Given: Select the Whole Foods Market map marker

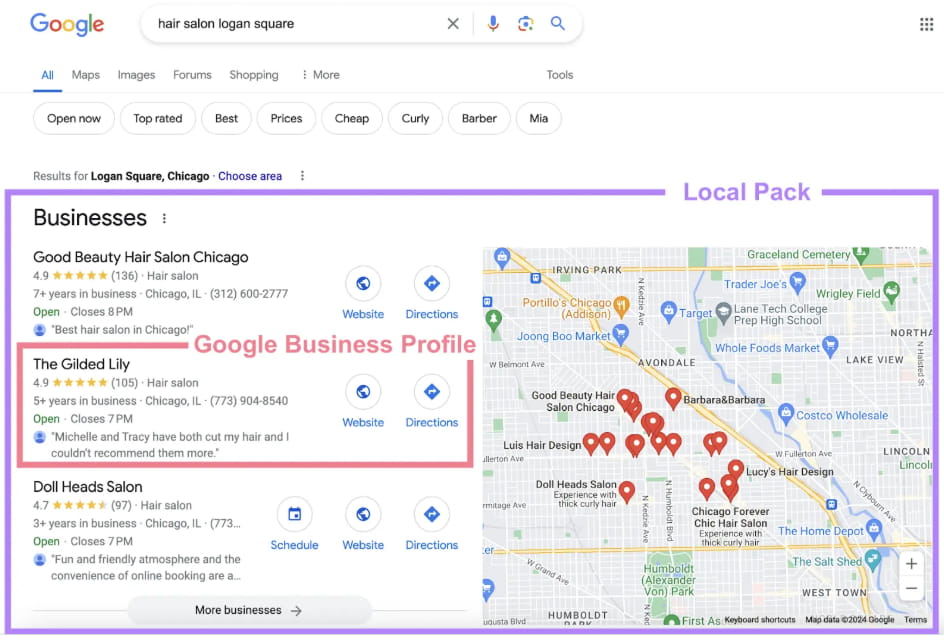Looking at the screenshot, I should [830, 346].
